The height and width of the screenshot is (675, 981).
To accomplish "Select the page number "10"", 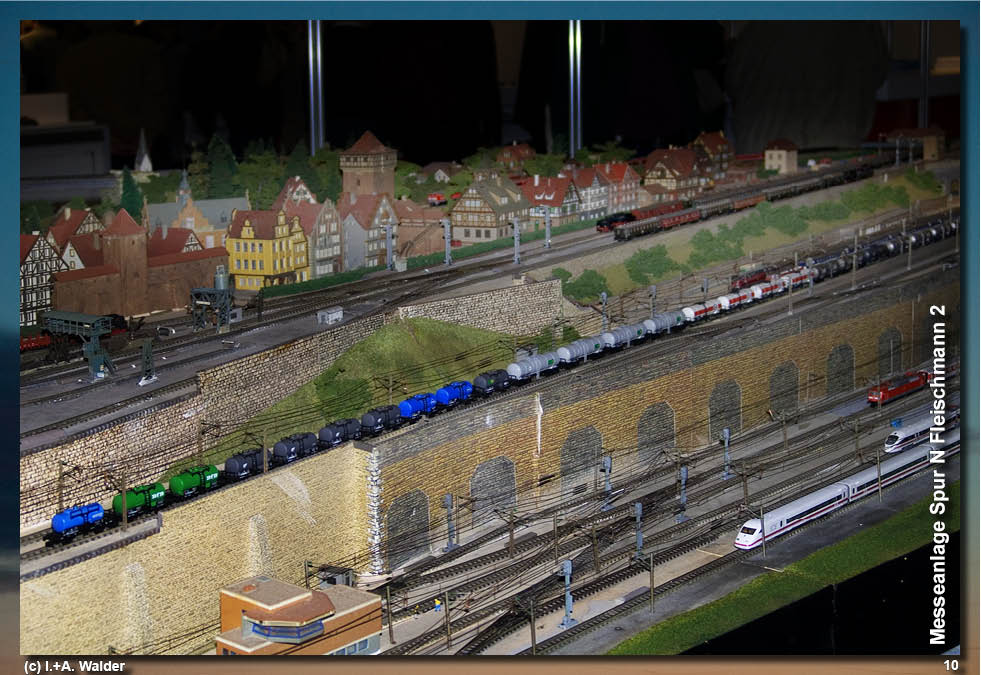I will (x=946, y=663).
